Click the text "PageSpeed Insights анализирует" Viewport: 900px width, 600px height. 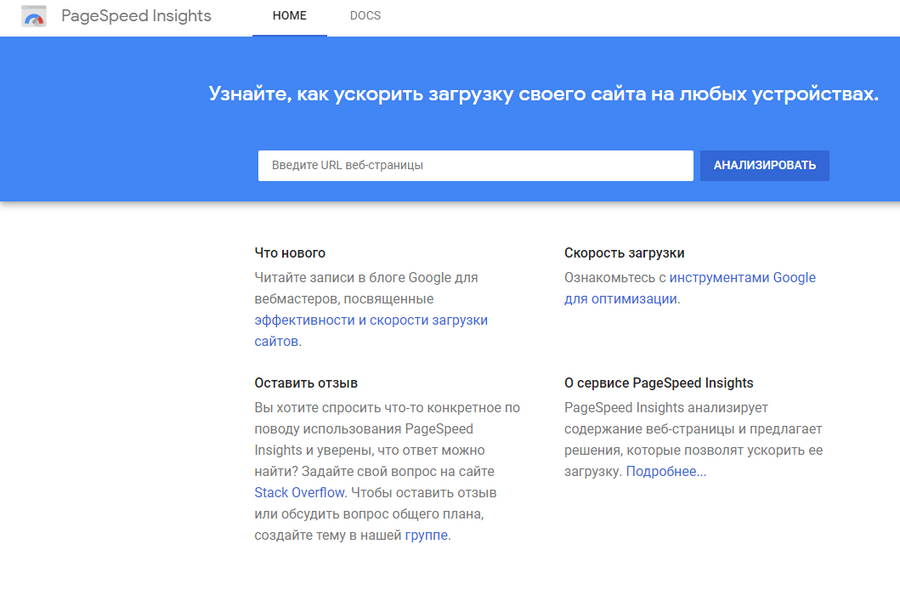point(665,408)
